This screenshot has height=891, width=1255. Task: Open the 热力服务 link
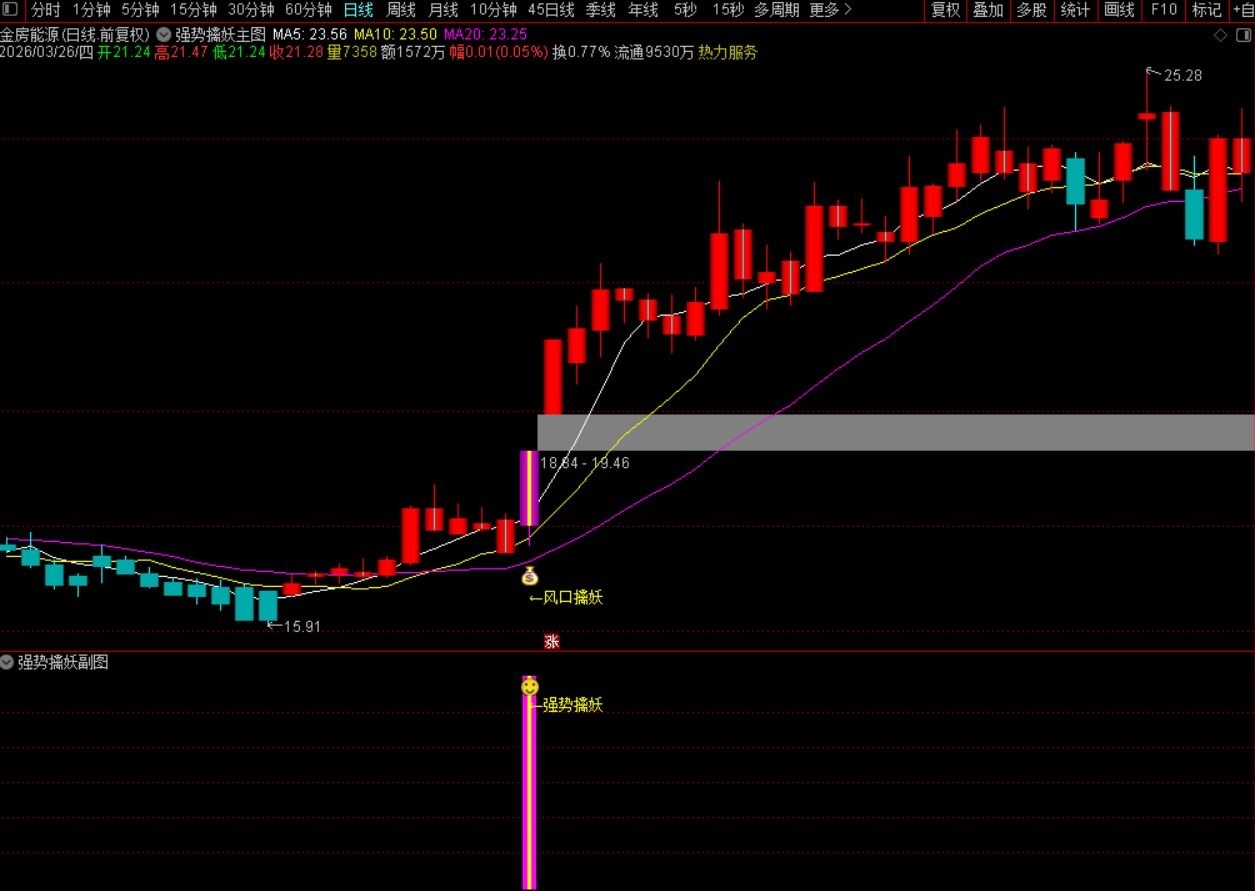pyautogui.click(x=728, y=52)
